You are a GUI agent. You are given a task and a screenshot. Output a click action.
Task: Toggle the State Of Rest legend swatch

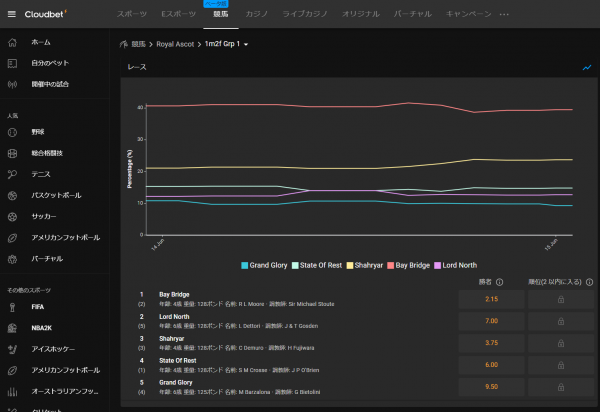coord(295,265)
